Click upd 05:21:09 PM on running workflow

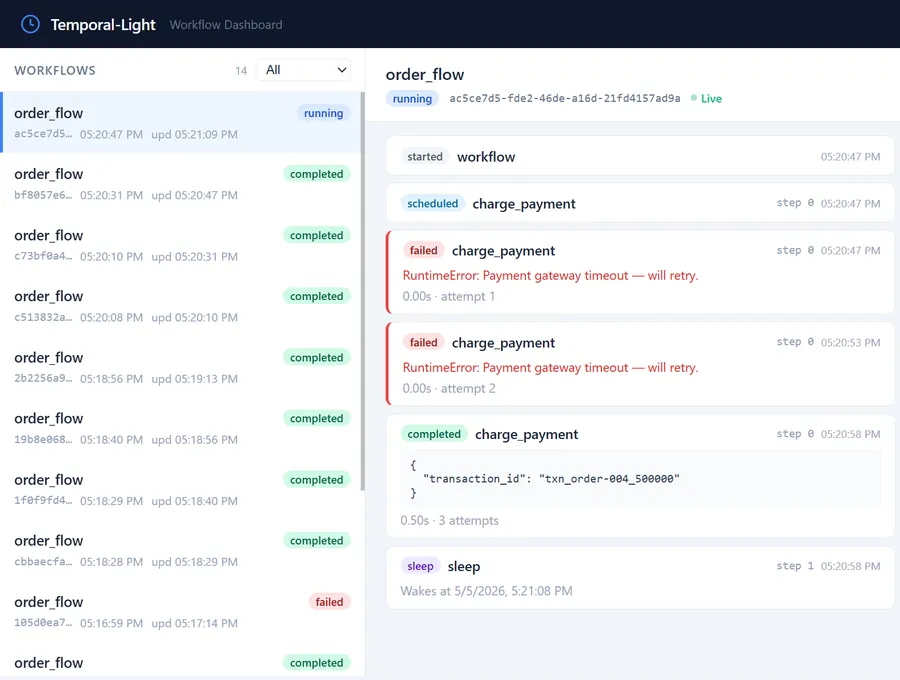pyautogui.click(x=195, y=134)
